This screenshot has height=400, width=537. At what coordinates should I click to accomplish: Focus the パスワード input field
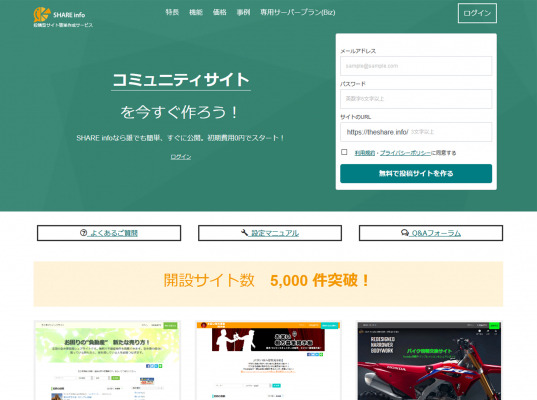click(x=416, y=99)
